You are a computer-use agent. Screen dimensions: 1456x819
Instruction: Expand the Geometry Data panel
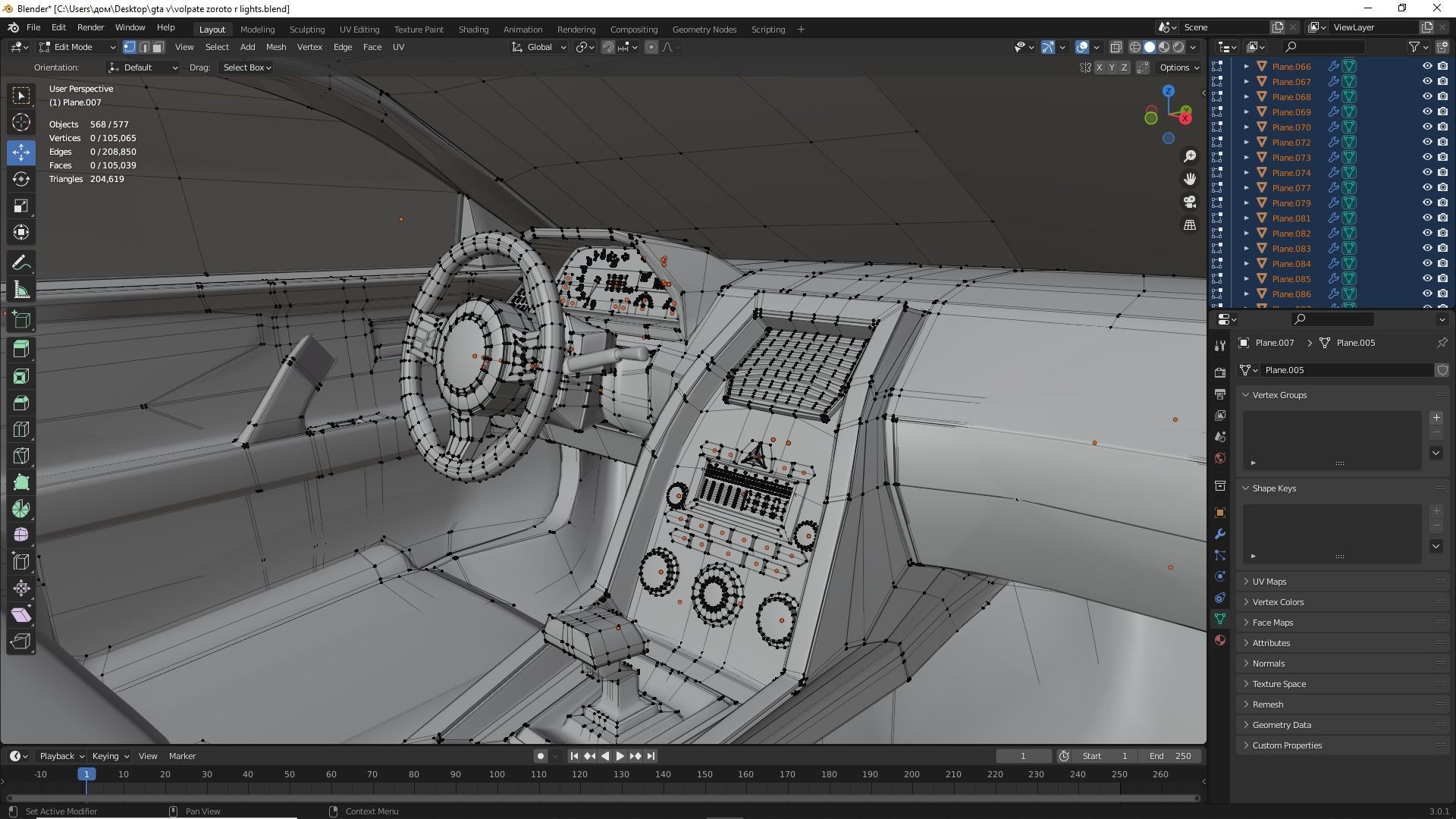pos(1281,725)
